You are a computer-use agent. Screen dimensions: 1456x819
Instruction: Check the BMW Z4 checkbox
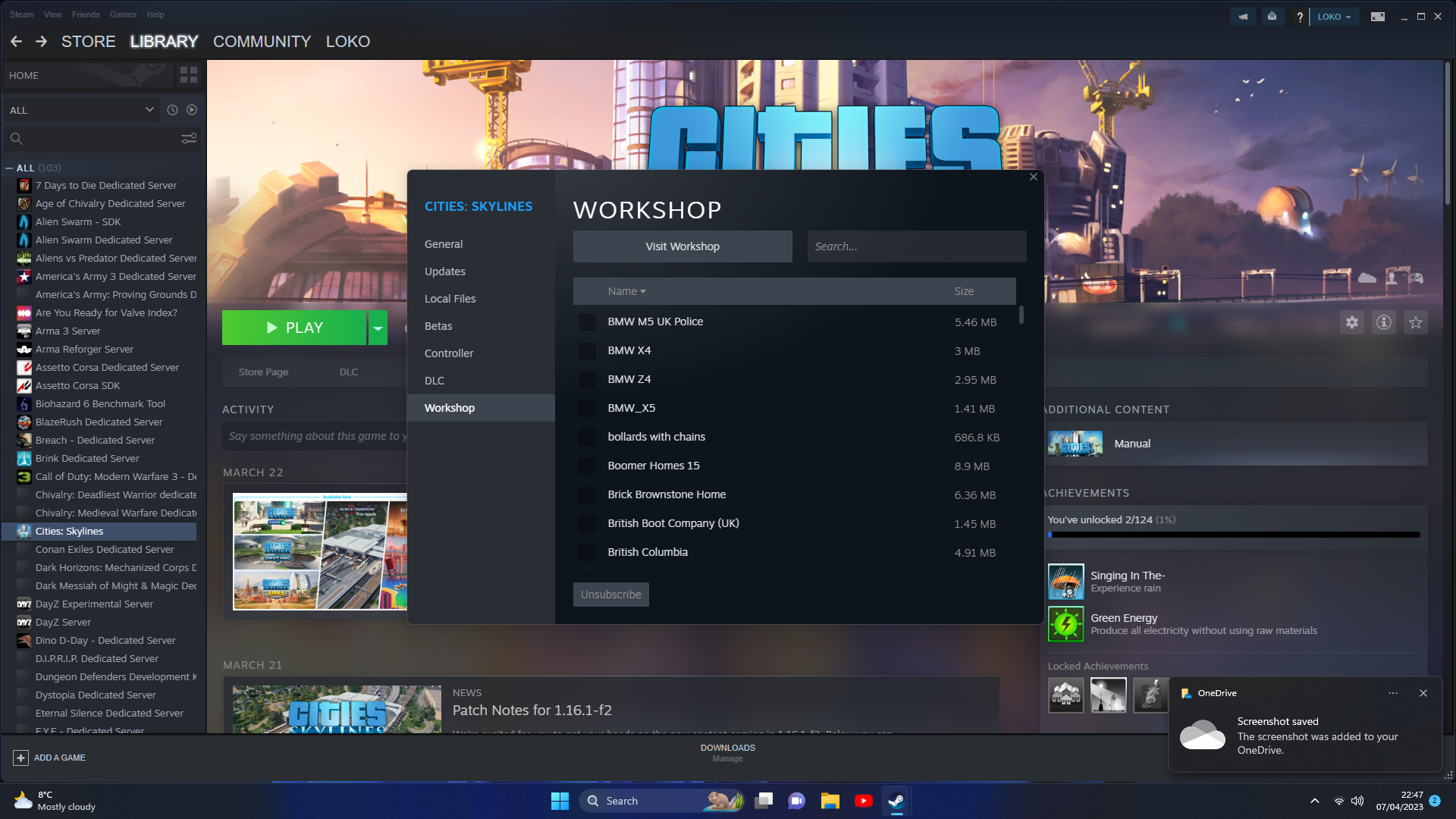point(588,380)
